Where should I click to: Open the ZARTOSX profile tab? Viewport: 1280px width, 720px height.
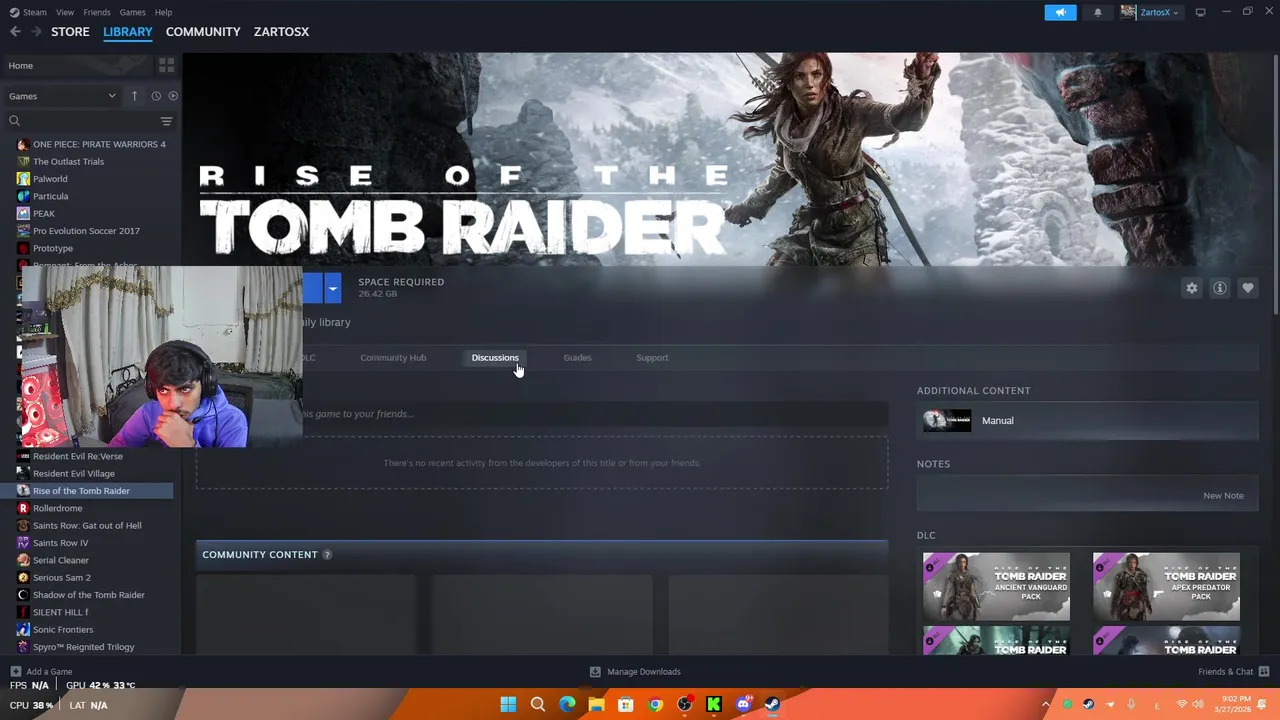(281, 32)
